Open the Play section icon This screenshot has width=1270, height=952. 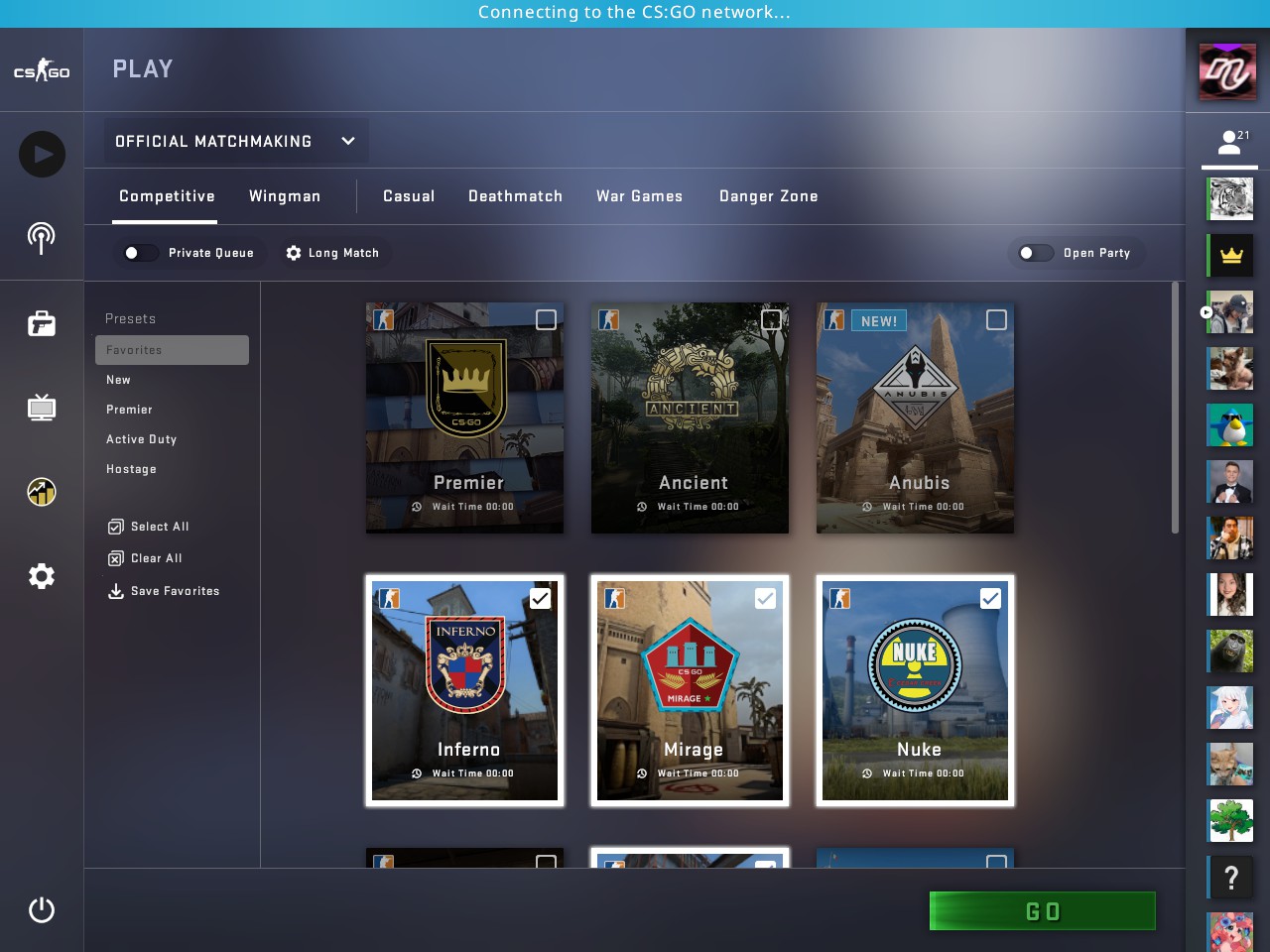[x=42, y=154]
